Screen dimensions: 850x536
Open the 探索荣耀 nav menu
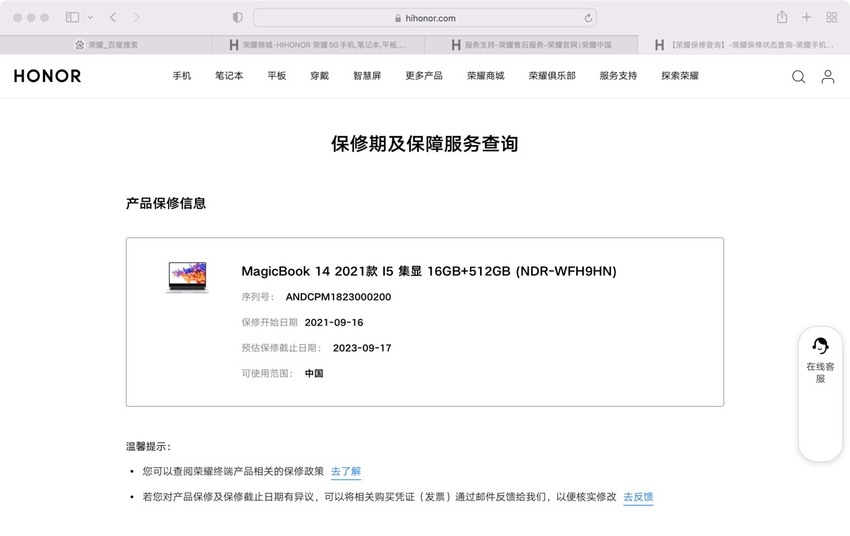[x=680, y=76]
